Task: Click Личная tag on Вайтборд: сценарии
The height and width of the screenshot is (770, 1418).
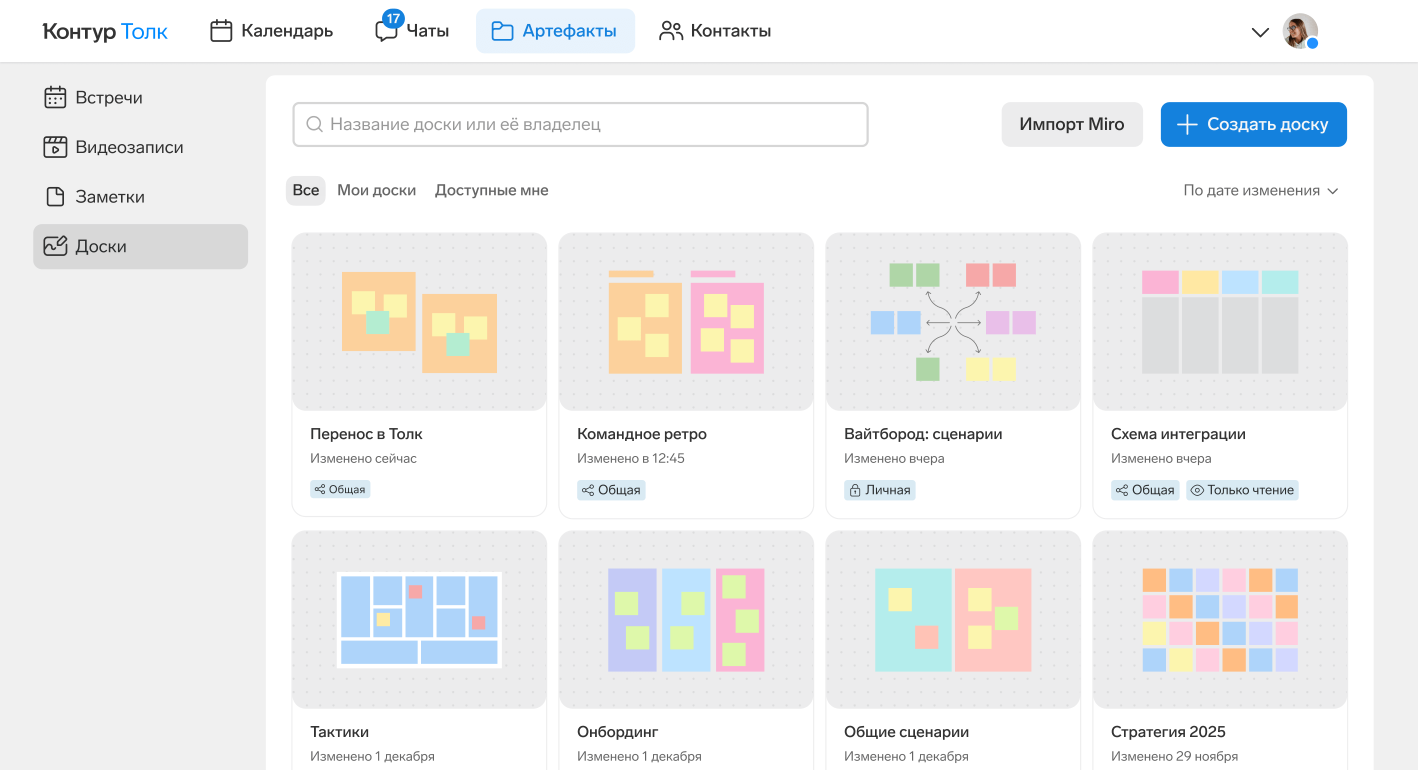Action: (880, 490)
